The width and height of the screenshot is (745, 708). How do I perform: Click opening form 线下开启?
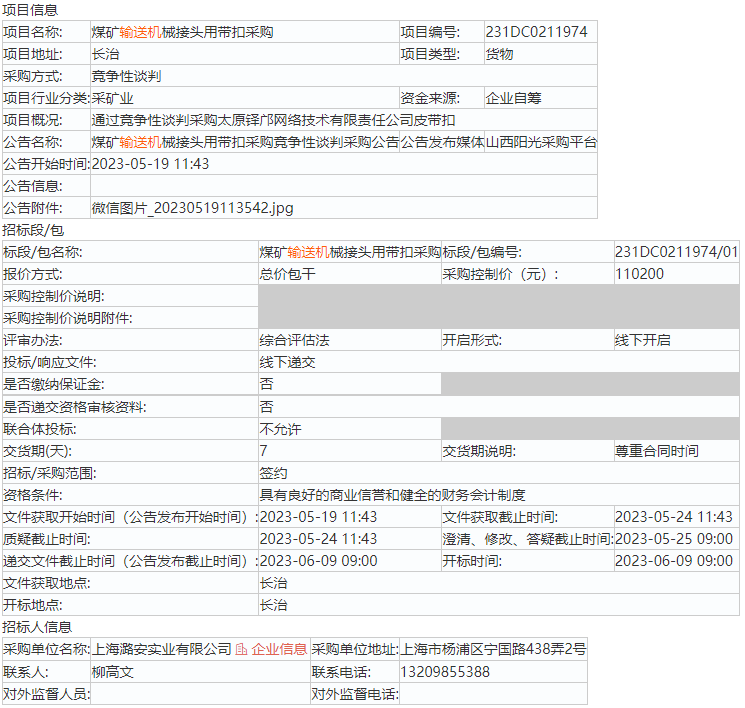[643, 340]
